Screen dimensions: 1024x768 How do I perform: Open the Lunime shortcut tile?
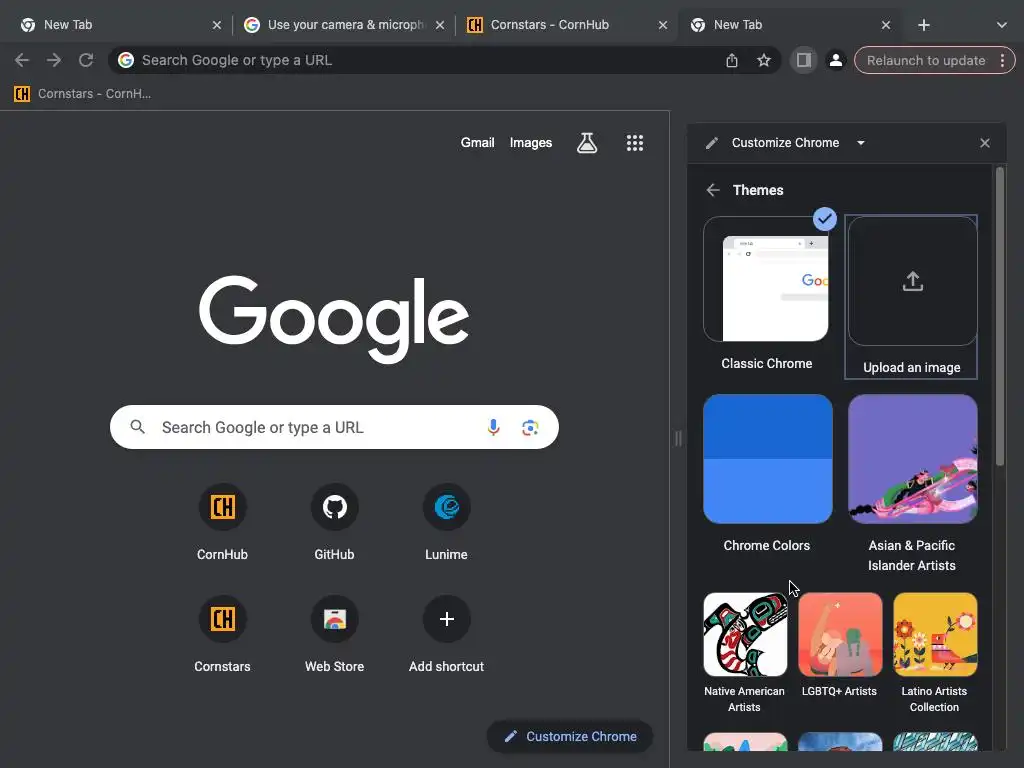click(447, 522)
